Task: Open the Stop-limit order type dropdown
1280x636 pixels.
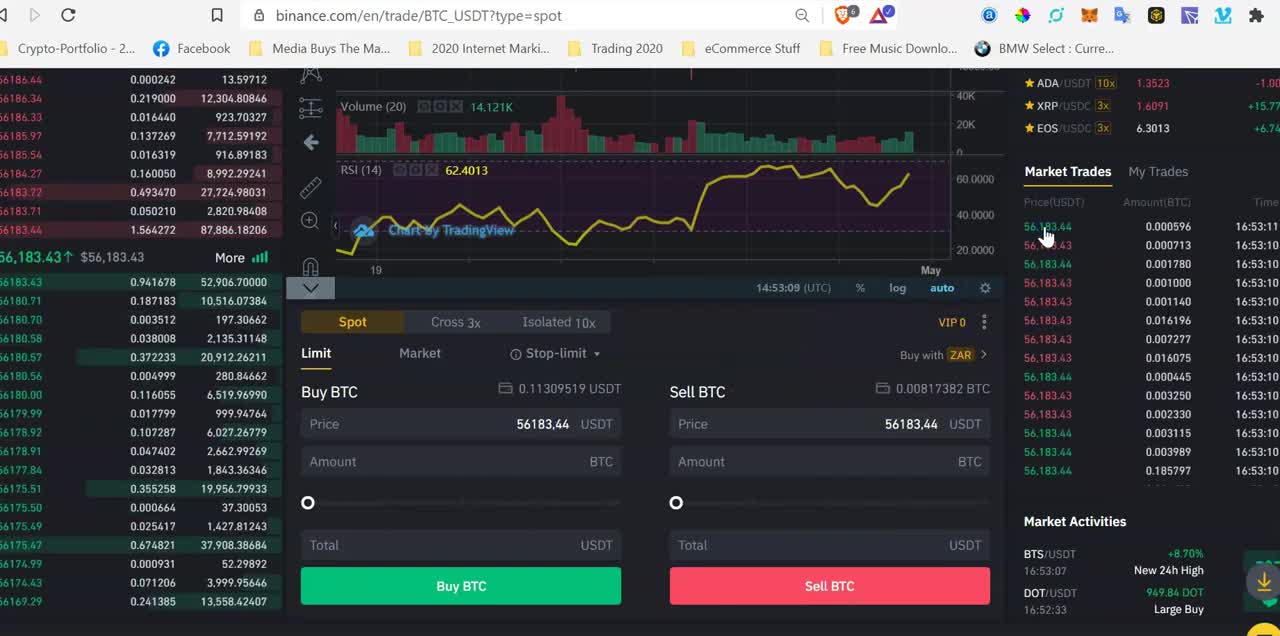Action: (555, 354)
